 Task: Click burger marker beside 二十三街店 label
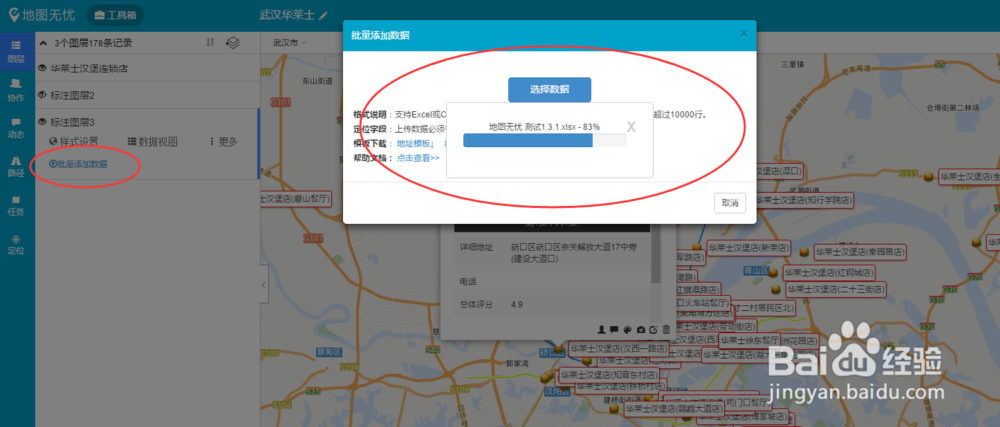776,289
